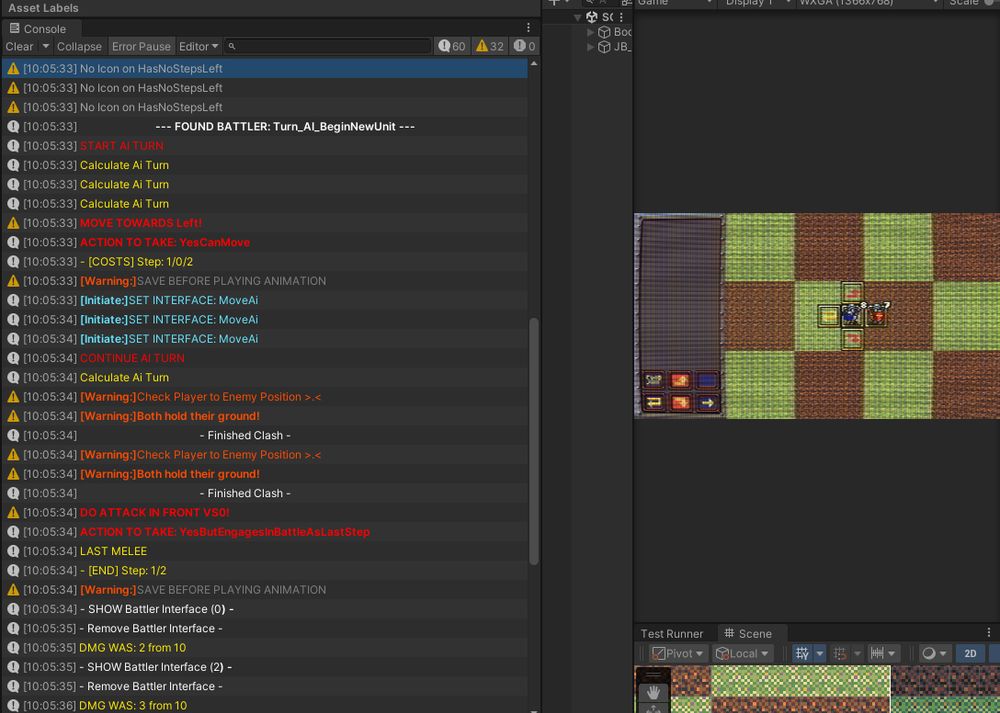The image size is (1000, 713).
Task: Enable Collapse in the Console toolbar
Action: coord(79,46)
